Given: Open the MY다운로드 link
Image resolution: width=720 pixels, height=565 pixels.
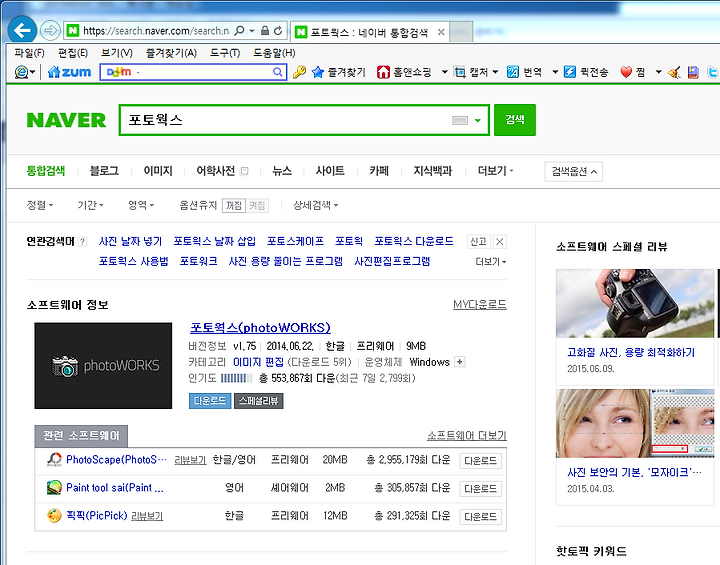Looking at the screenshot, I should (480, 305).
